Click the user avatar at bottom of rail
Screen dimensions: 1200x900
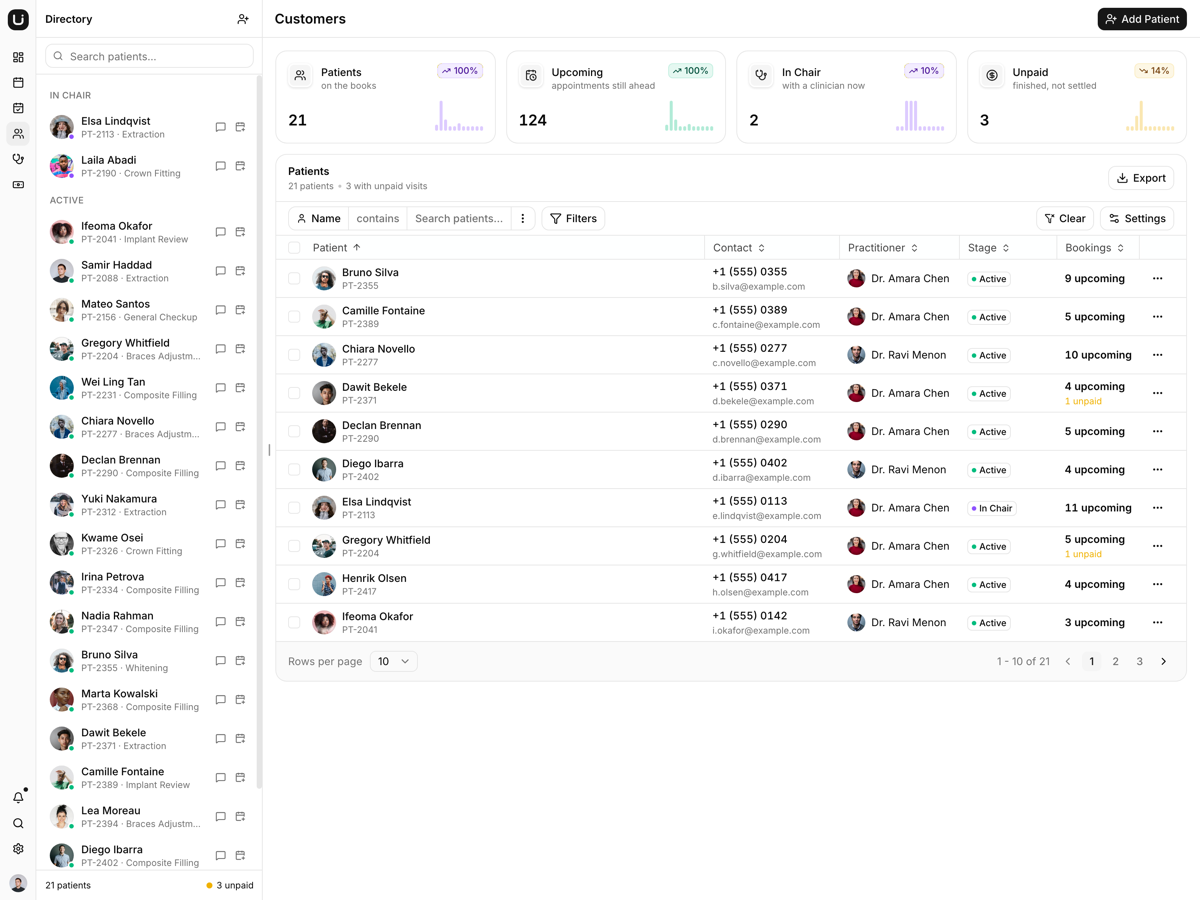click(18, 883)
